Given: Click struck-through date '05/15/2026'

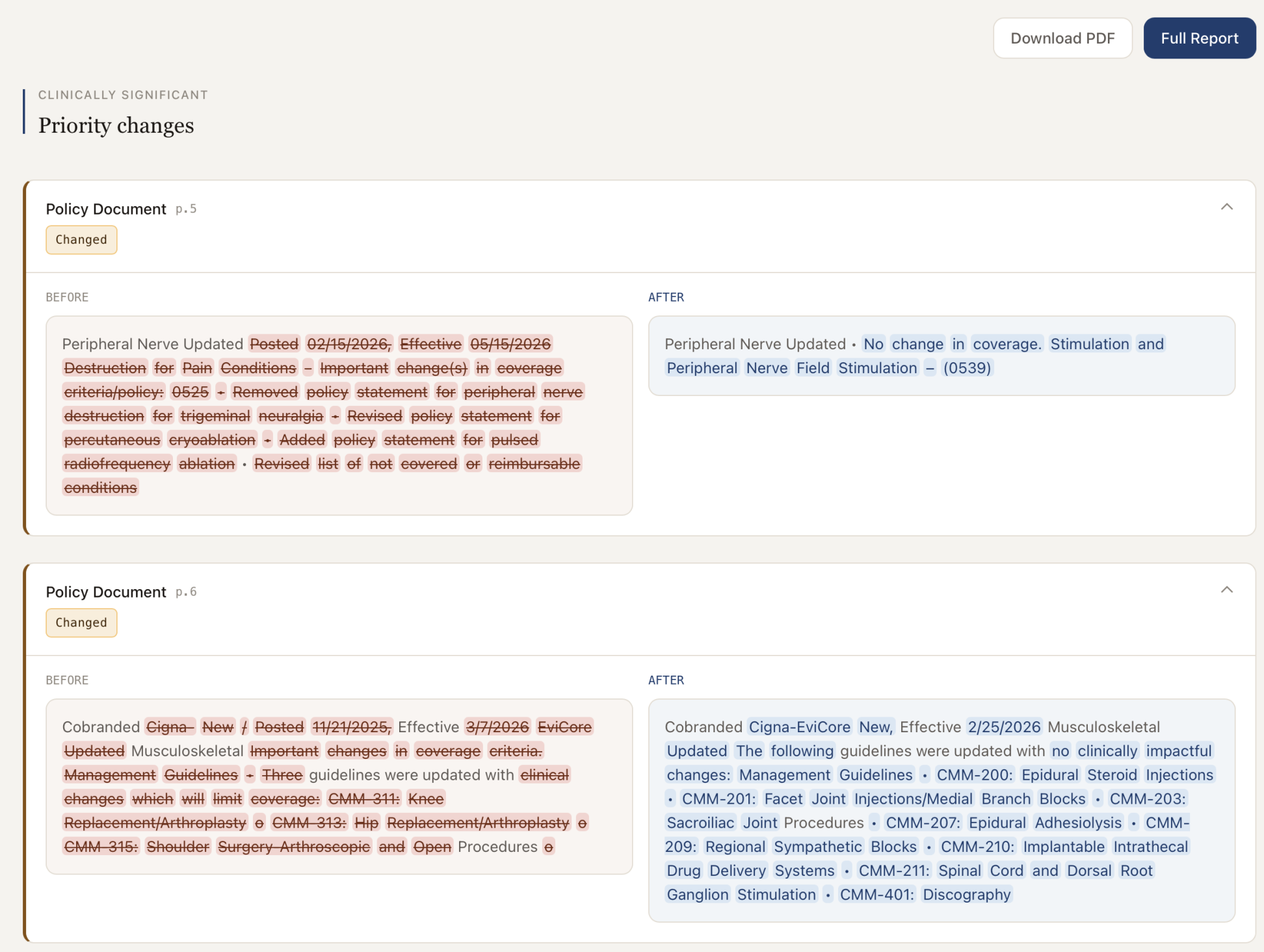Looking at the screenshot, I should click(510, 344).
